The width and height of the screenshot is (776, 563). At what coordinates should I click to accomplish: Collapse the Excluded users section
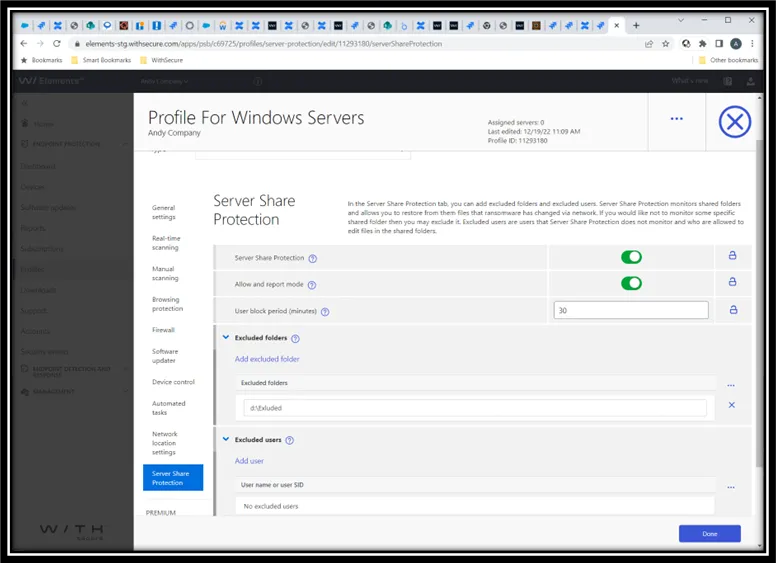(226, 439)
